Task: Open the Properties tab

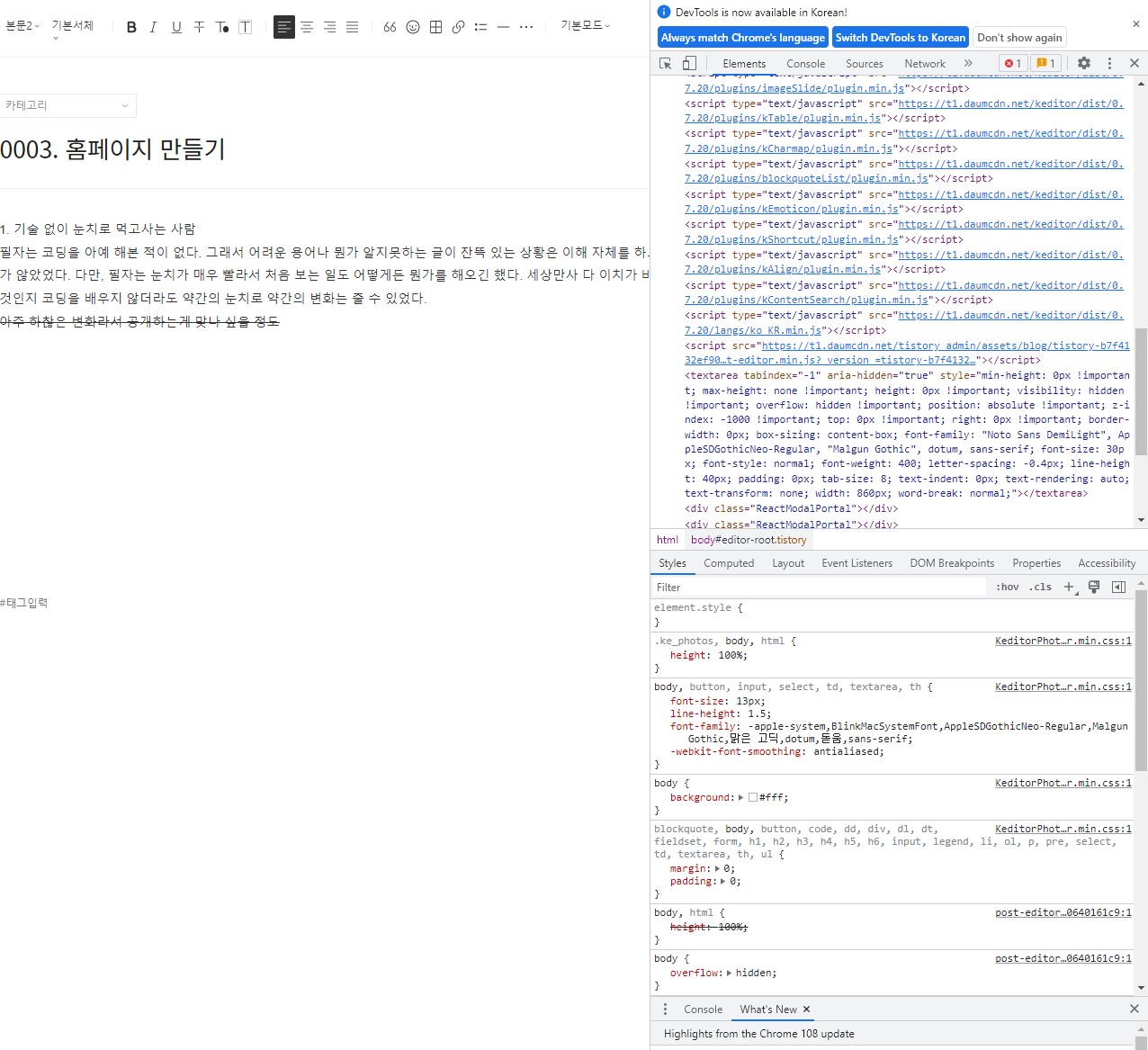Action: pos(1036,563)
